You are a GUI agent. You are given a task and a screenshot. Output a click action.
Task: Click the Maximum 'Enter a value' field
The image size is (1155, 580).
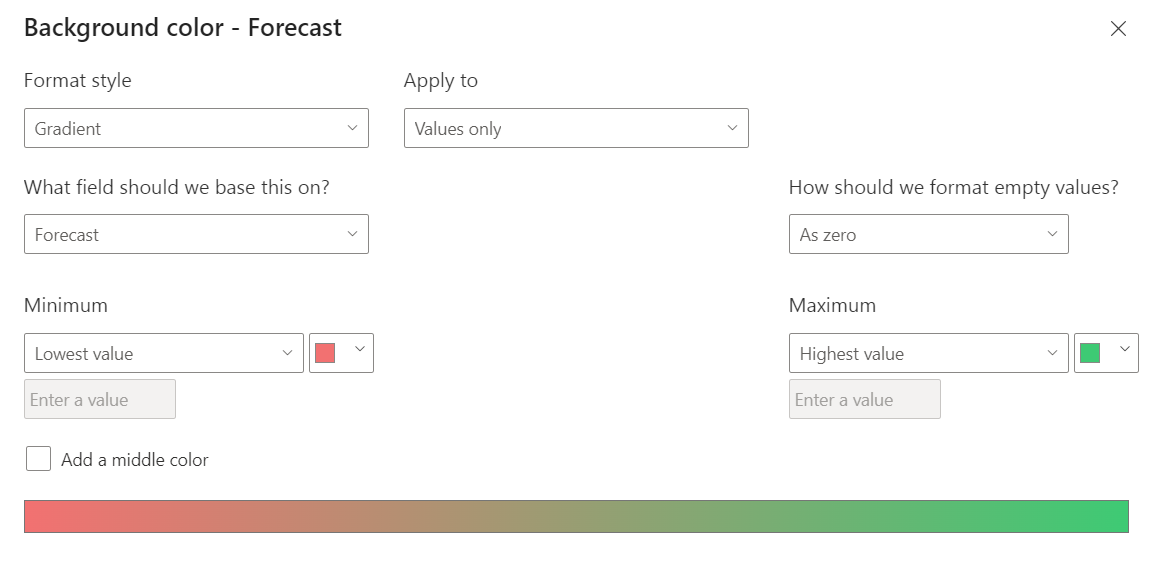coord(865,399)
